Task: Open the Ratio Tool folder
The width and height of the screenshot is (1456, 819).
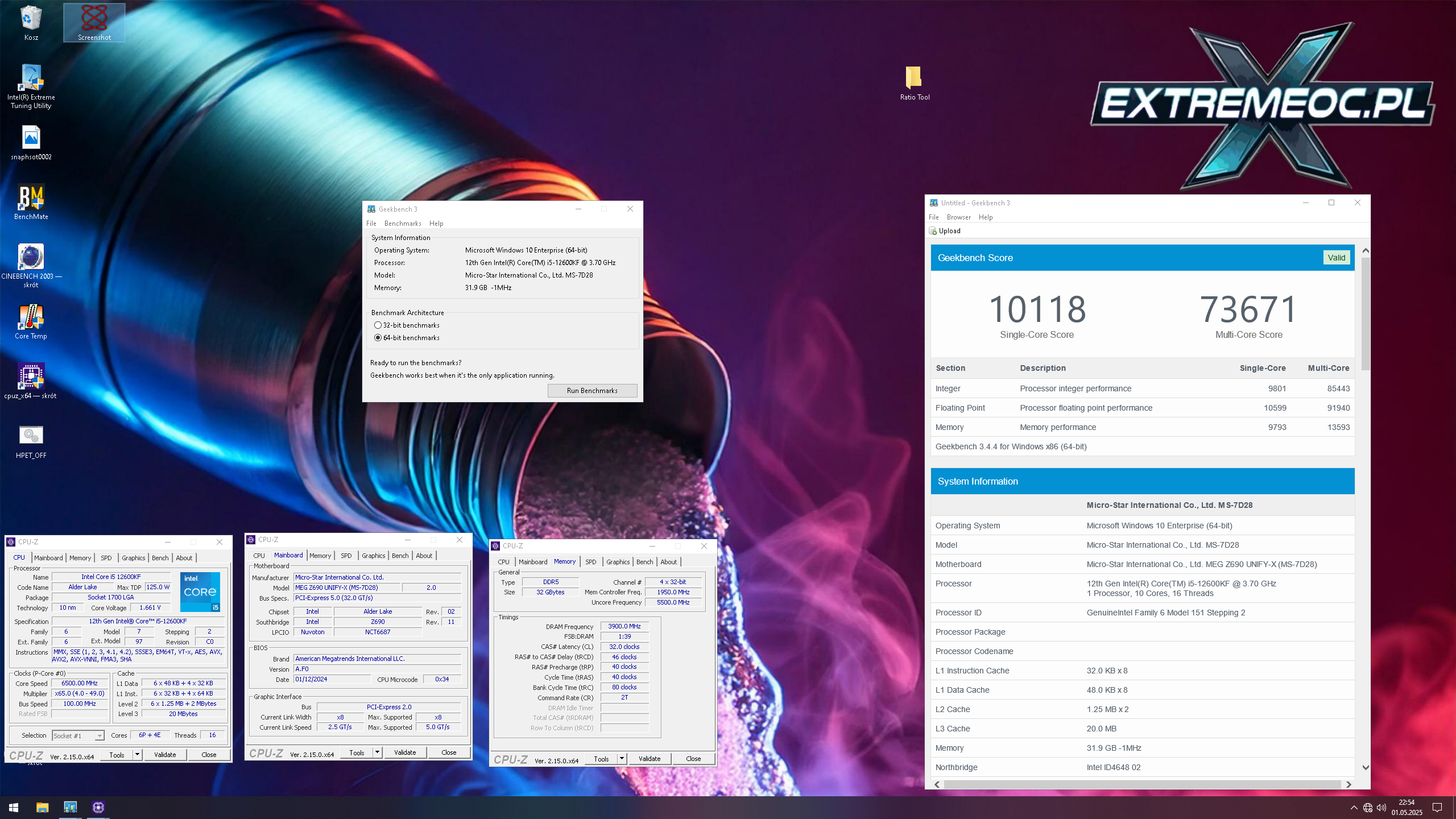Action: tap(915, 83)
